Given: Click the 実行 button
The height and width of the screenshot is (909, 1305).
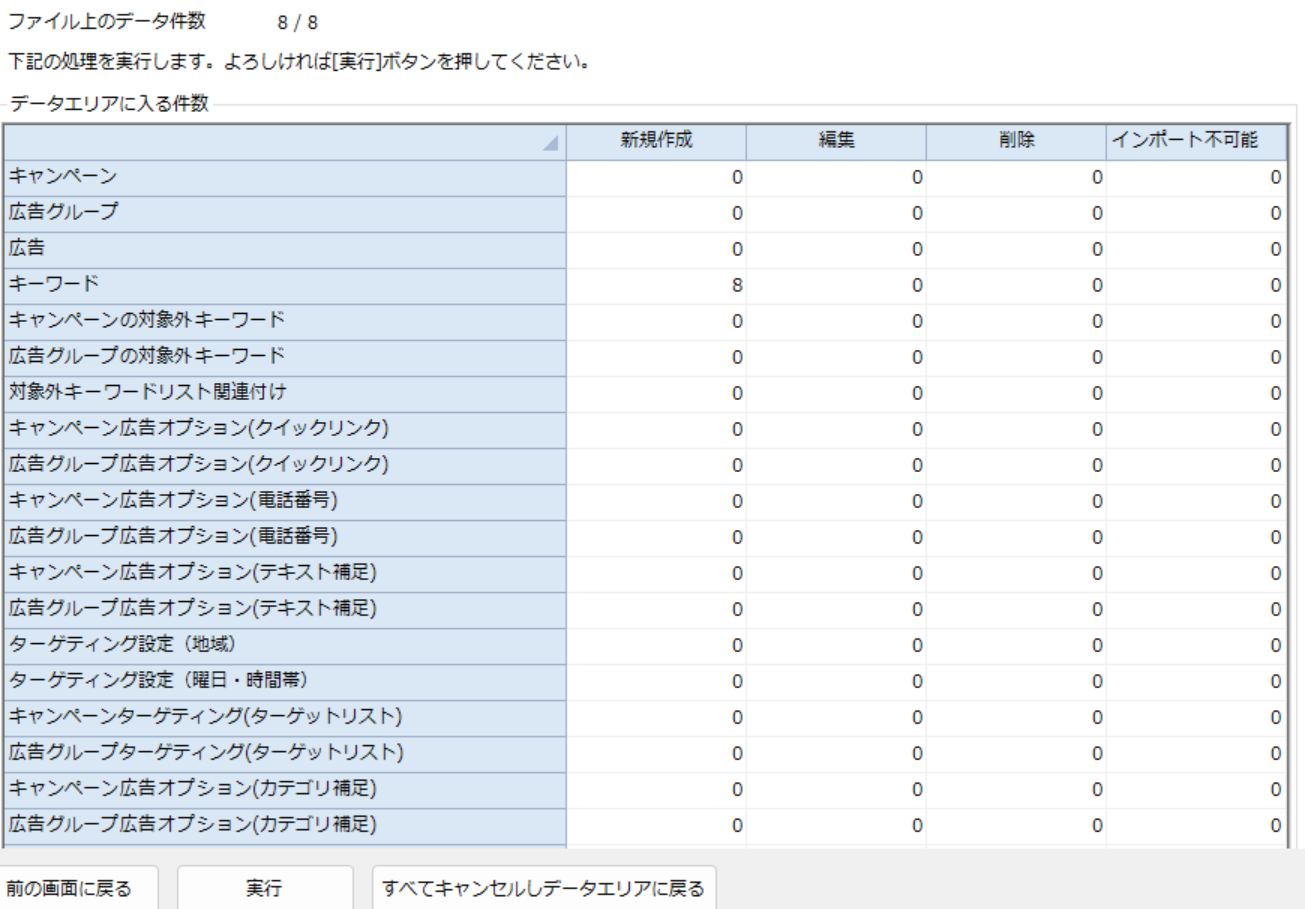Looking at the screenshot, I should coord(264,888).
